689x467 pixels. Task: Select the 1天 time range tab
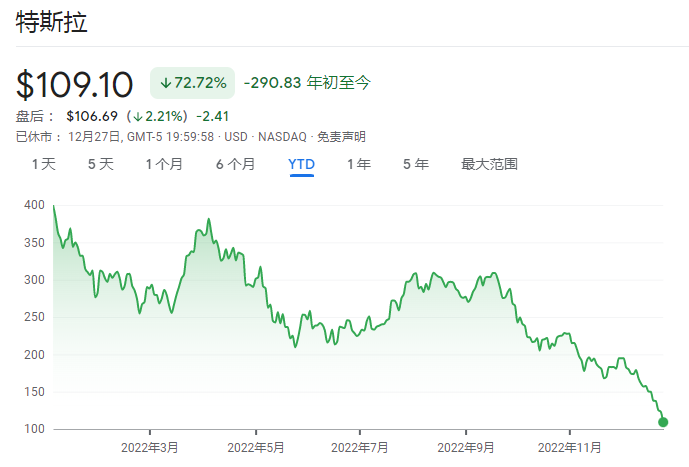(x=44, y=164)
